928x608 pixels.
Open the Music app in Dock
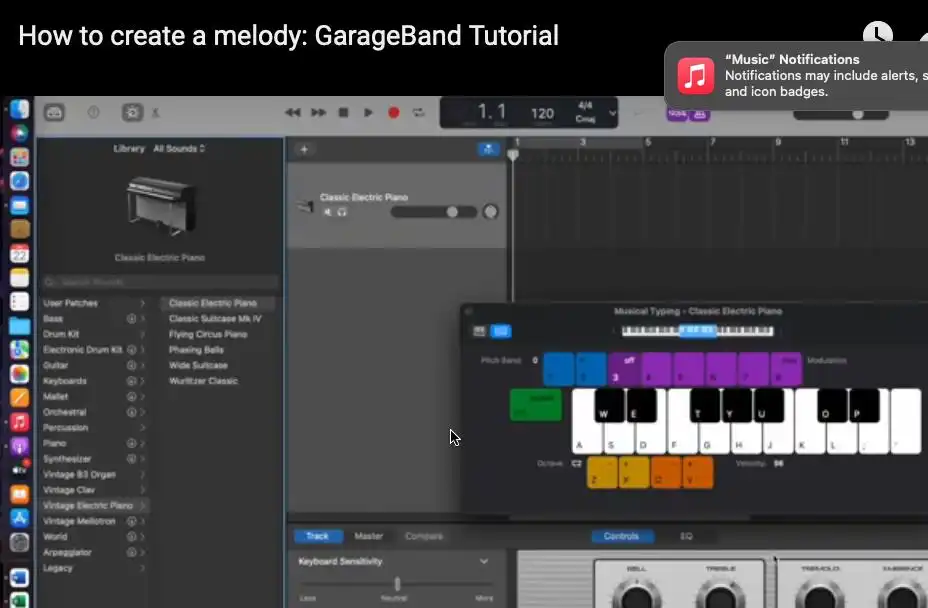[x=19, y=422]
